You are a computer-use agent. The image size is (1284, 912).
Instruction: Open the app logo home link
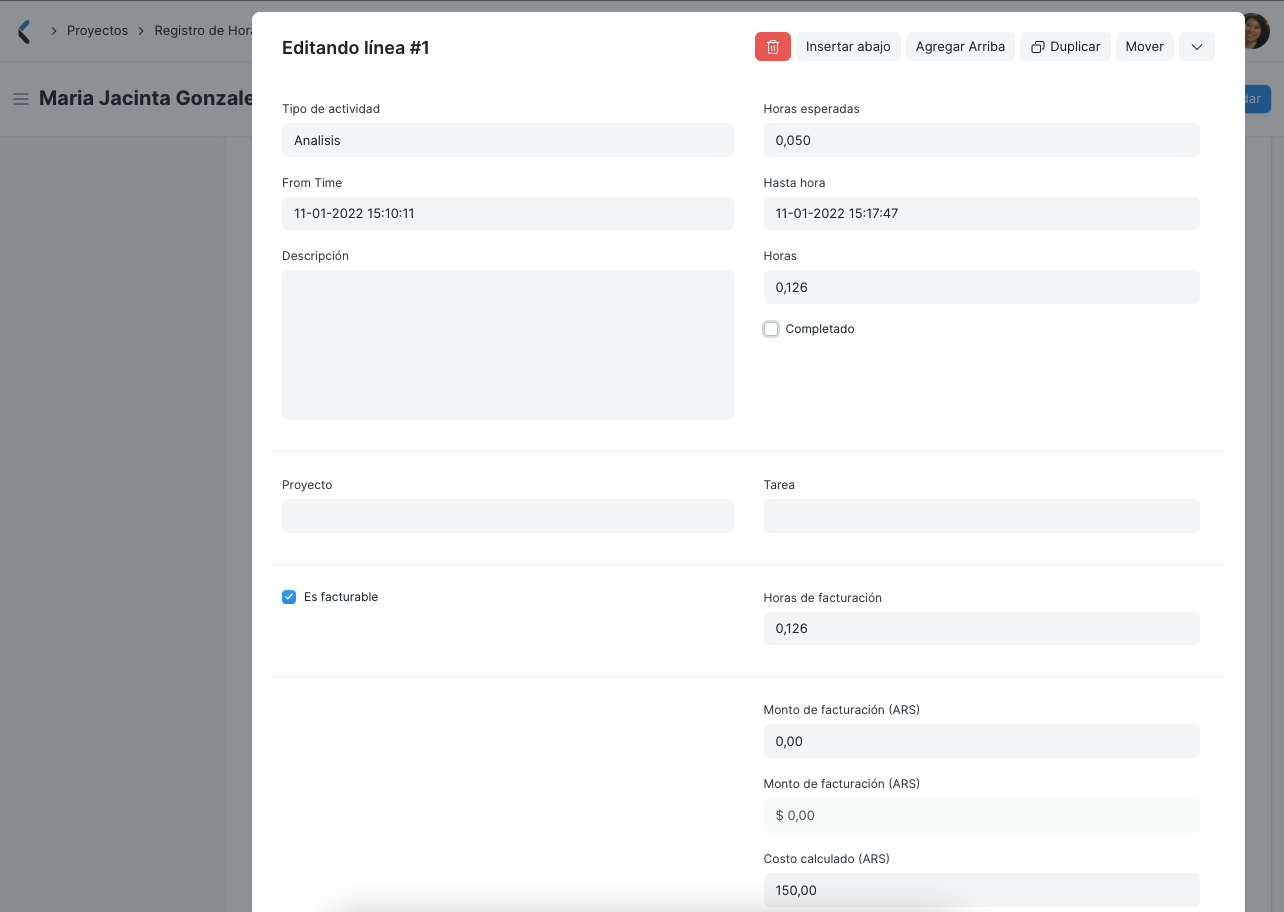pyautogui.click(x=24, y=31)
